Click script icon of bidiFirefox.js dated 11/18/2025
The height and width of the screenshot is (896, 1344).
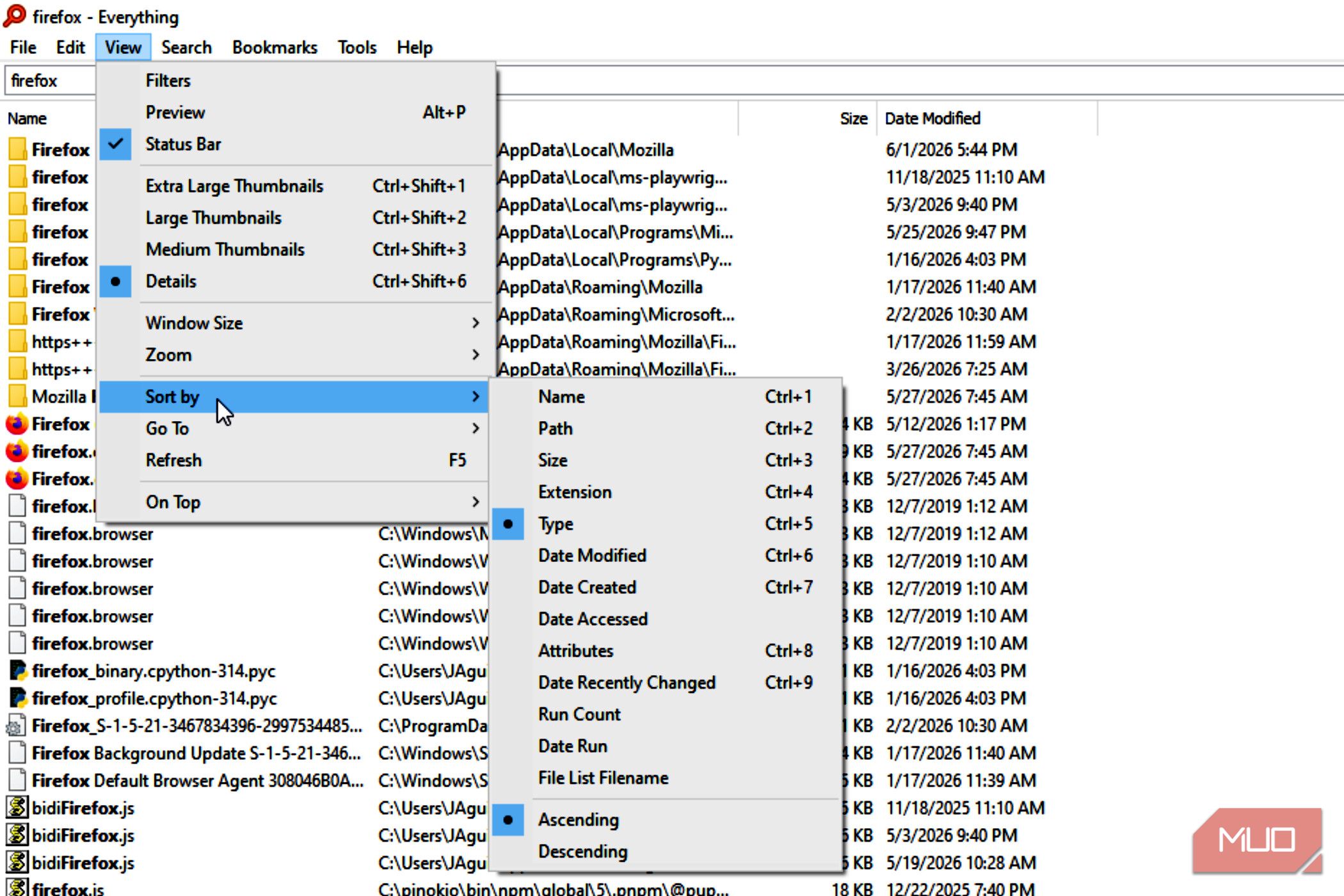(17, 808)
